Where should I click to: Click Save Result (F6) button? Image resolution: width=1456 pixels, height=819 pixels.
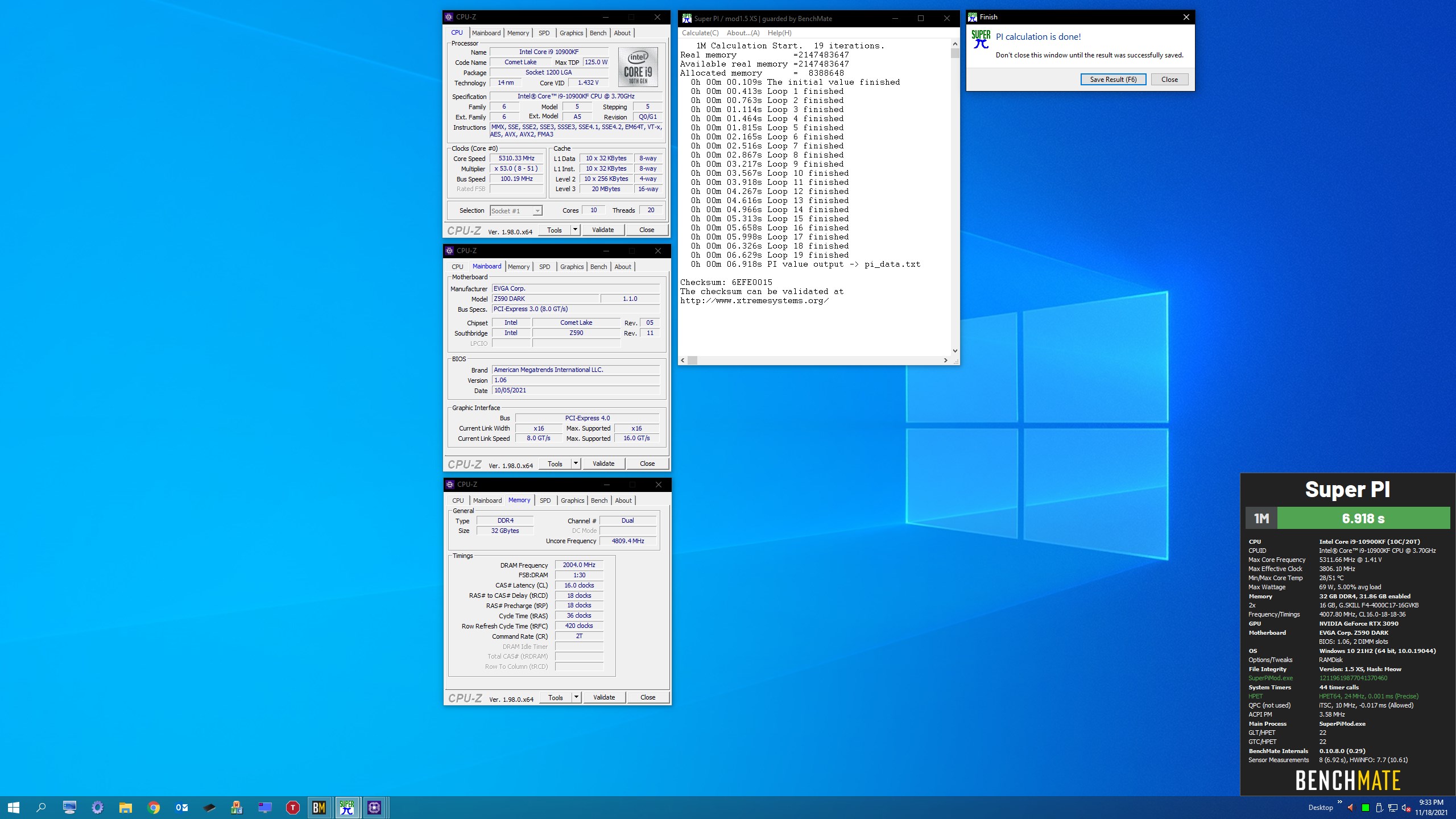click(1113, 80)
